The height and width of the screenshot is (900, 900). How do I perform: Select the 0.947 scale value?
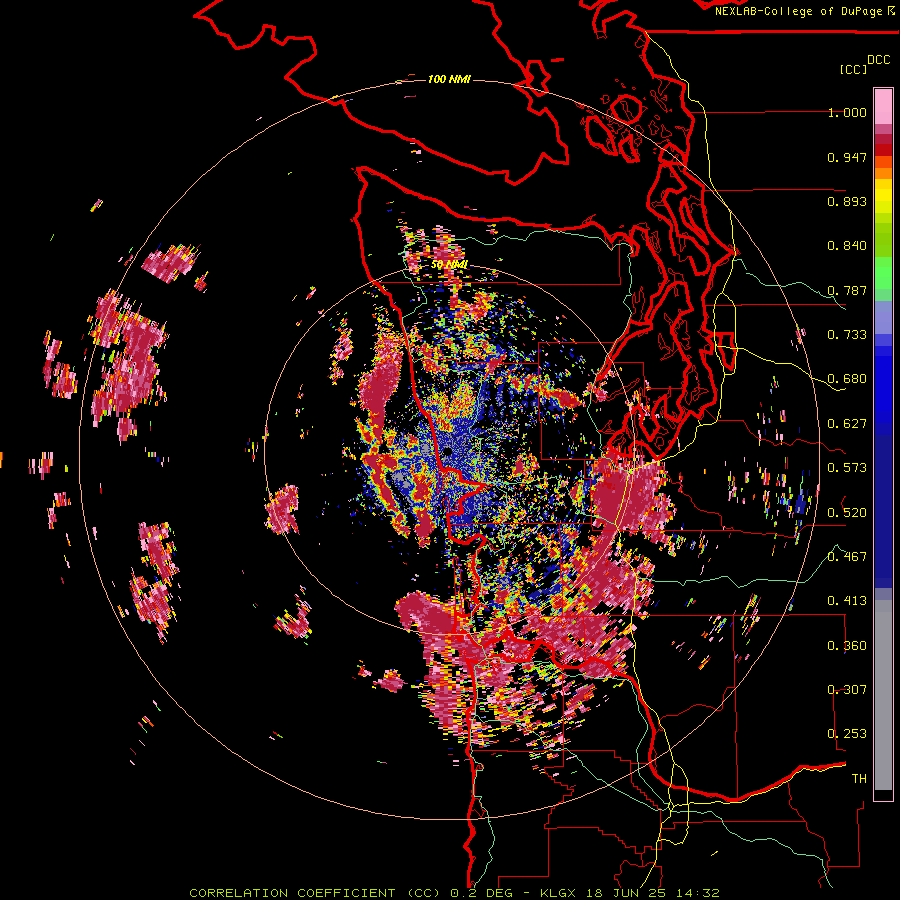(x=847, y=157)
